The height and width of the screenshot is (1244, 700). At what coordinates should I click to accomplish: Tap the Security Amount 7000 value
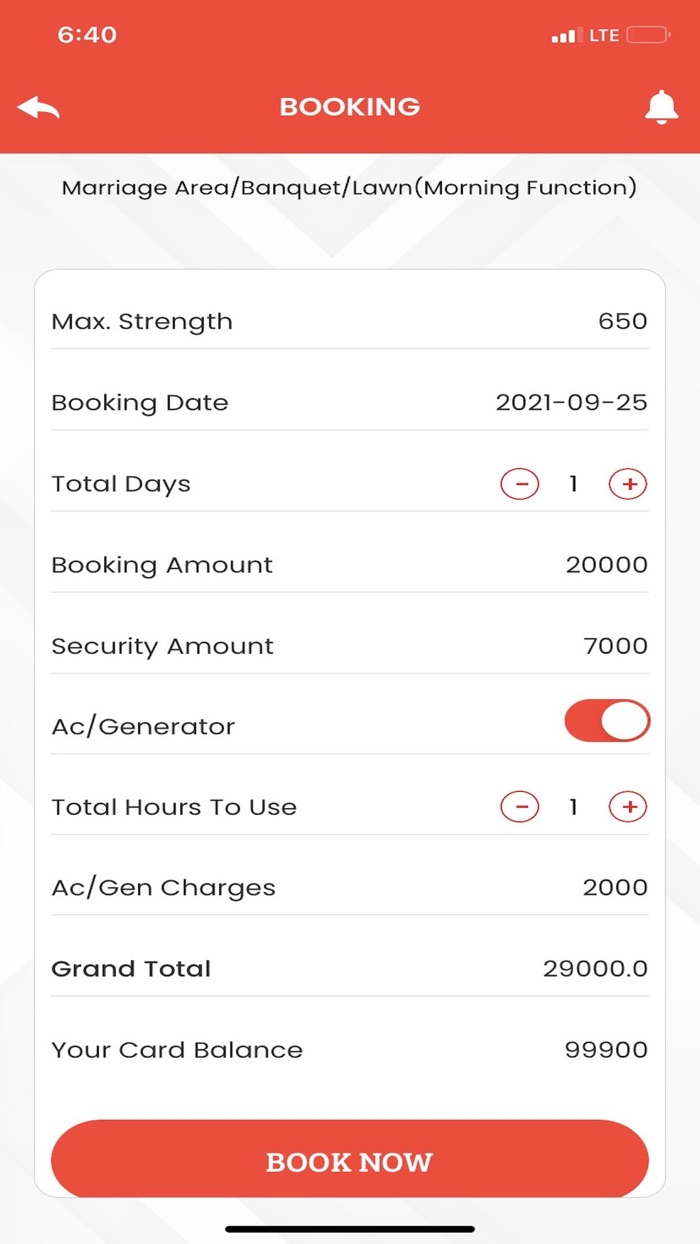coord(615,646)
